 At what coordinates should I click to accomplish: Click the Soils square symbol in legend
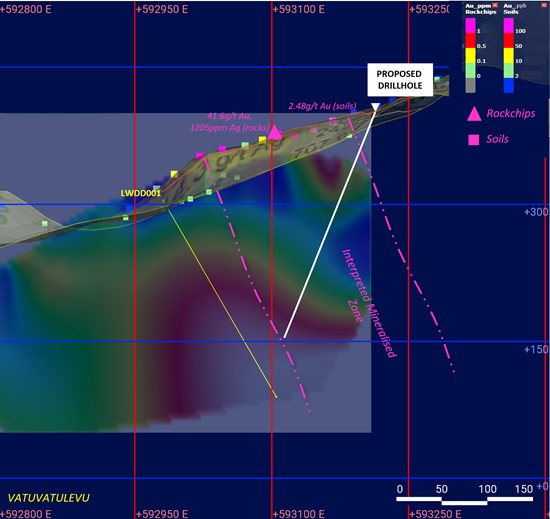tap(474, 140)
